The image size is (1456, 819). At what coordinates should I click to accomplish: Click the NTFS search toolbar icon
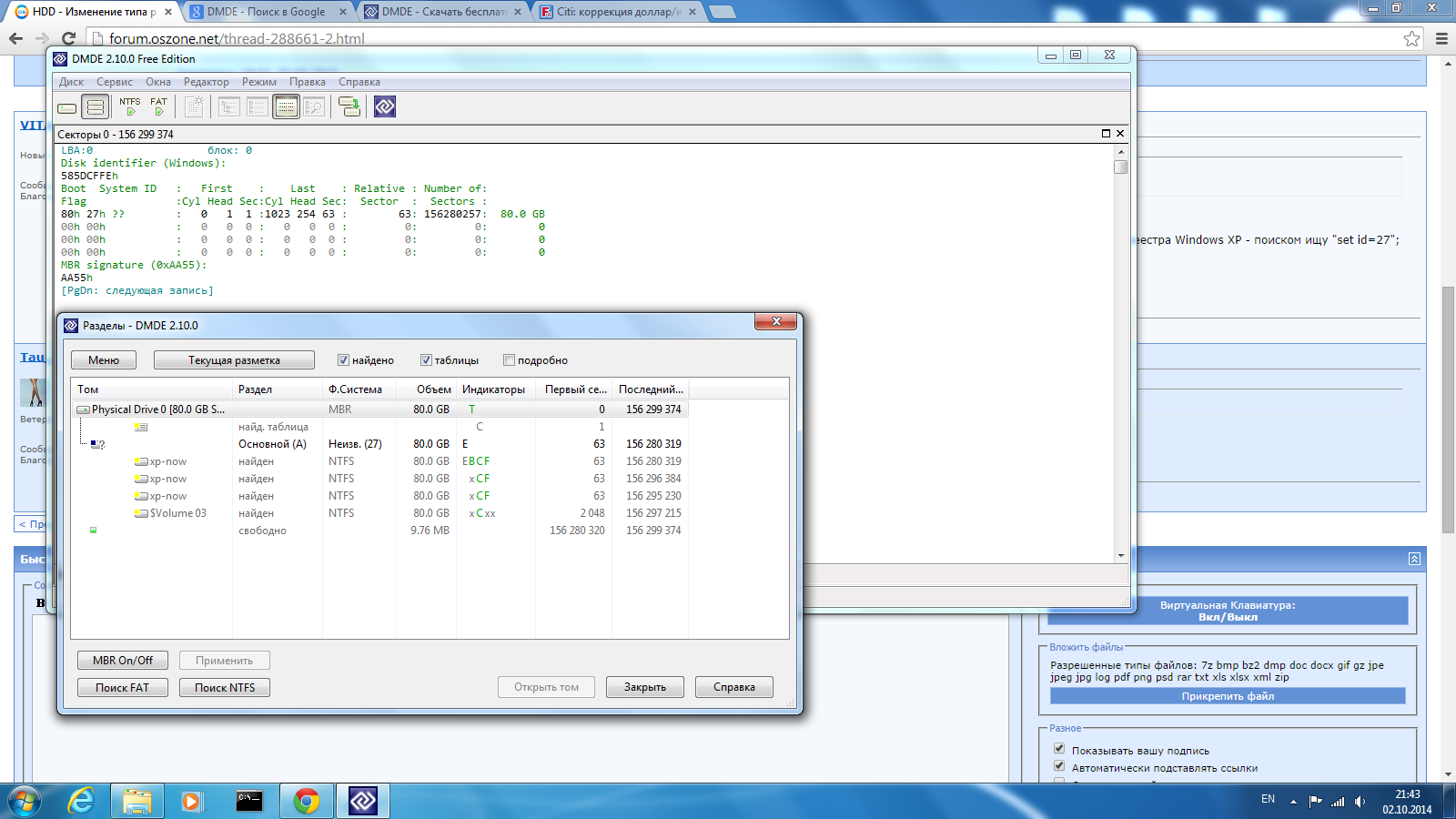point(130,107)
